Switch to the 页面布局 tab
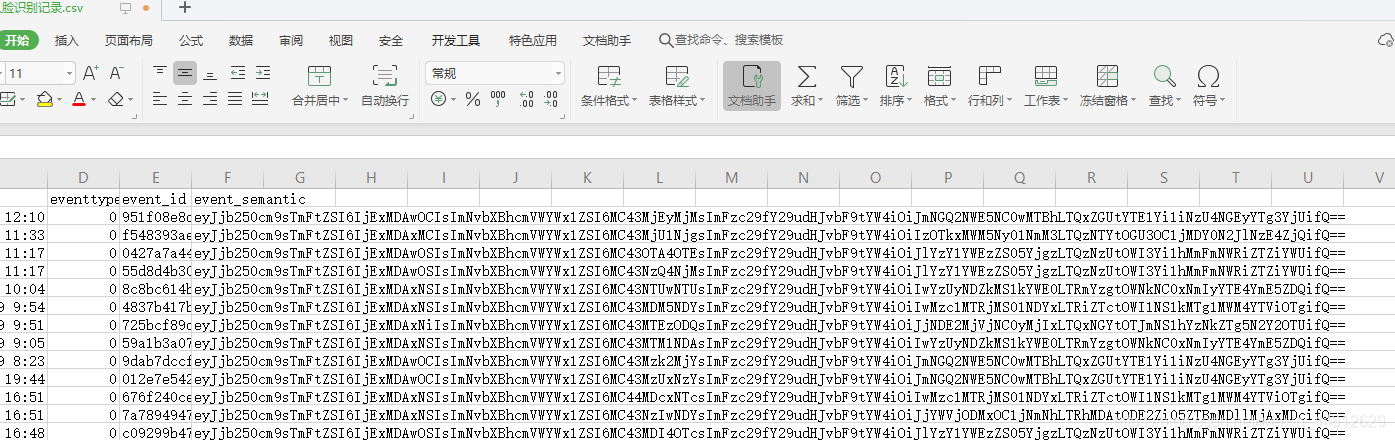 click(x=129, y=40)
